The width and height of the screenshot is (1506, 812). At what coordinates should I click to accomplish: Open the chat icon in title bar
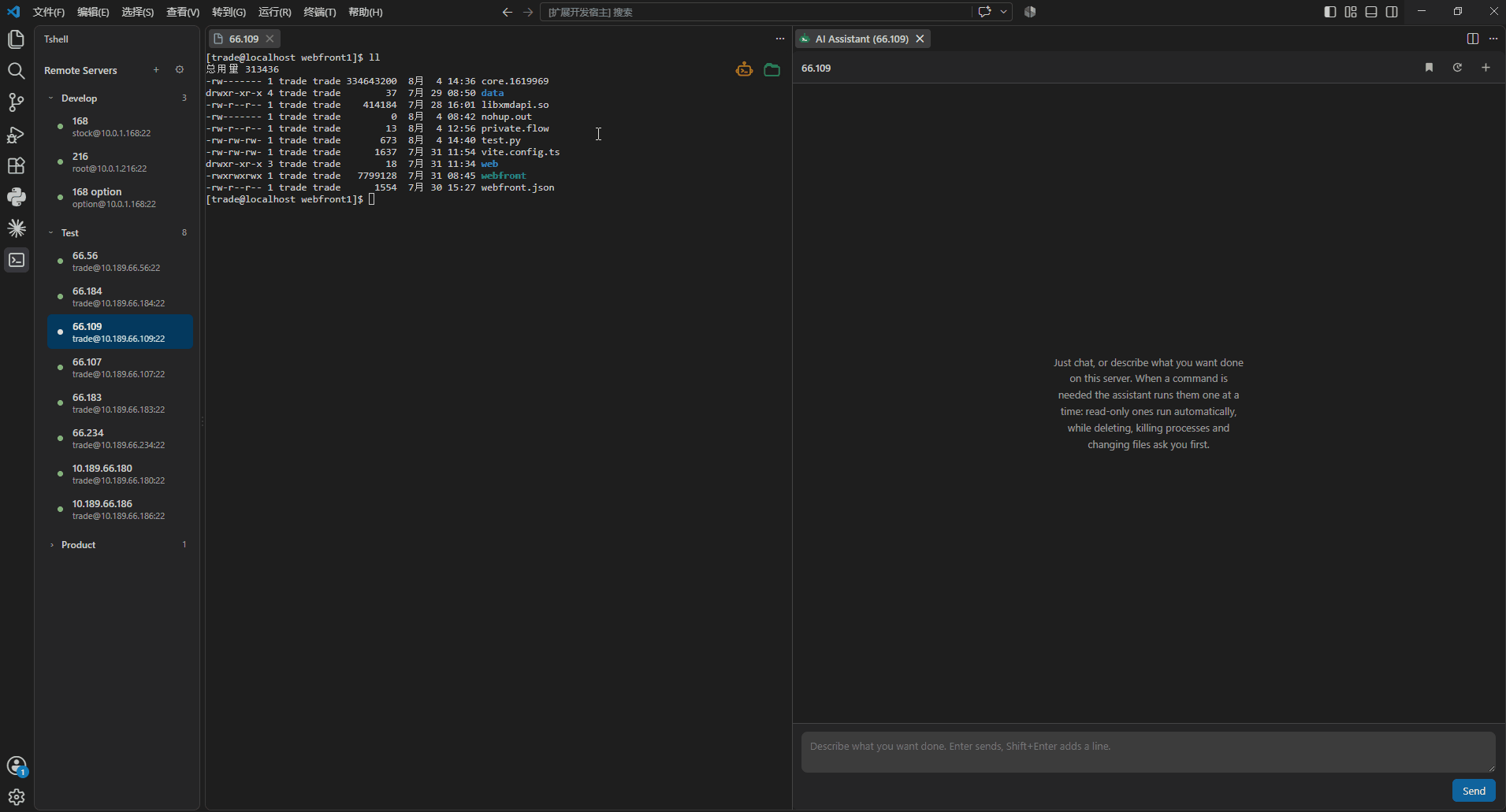(984, 12)
